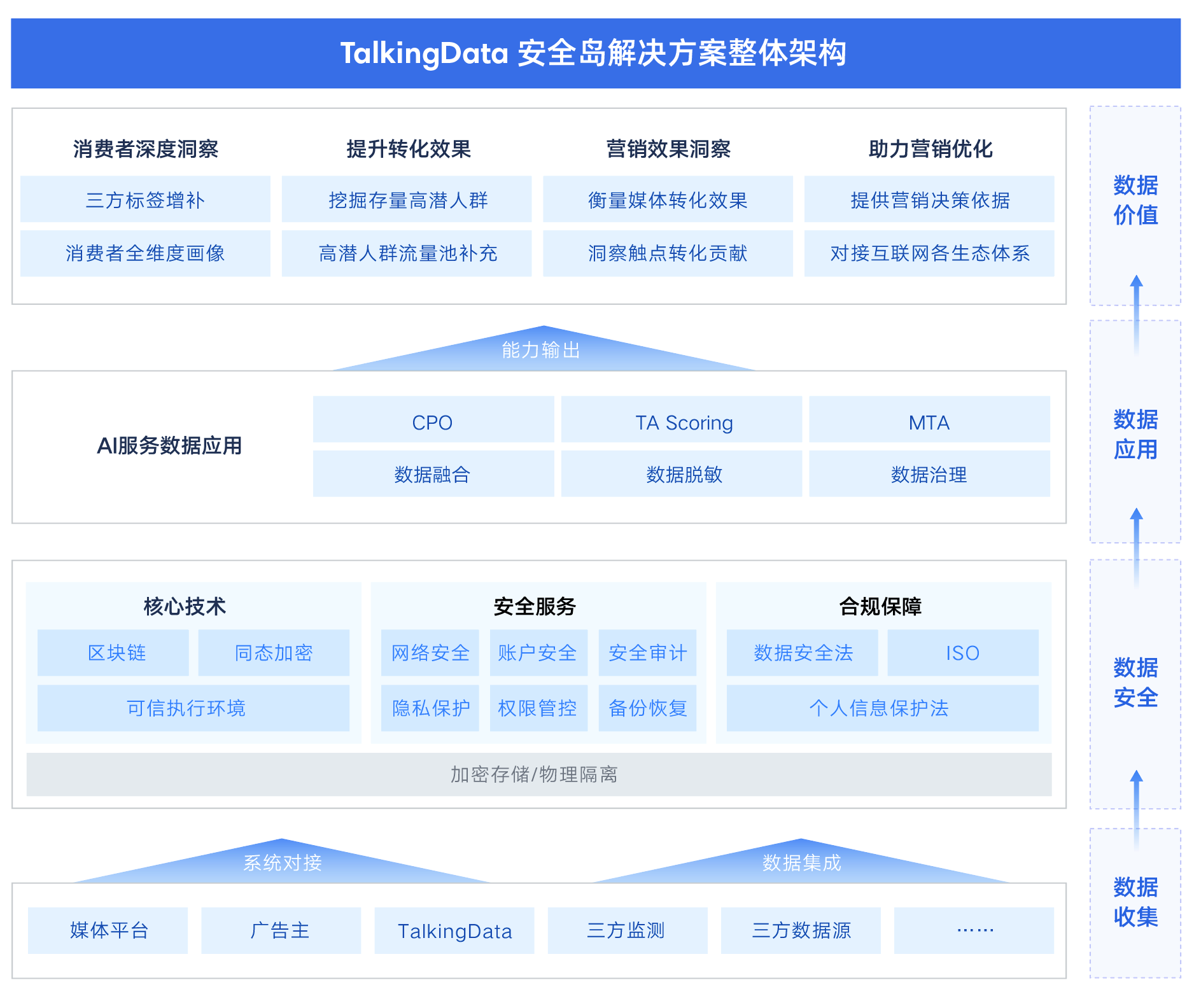Select 对接互联网各生态体系 box
Image resolution: width=1194 pixels, height=1008 pixels.
click(x=929, y=253)
